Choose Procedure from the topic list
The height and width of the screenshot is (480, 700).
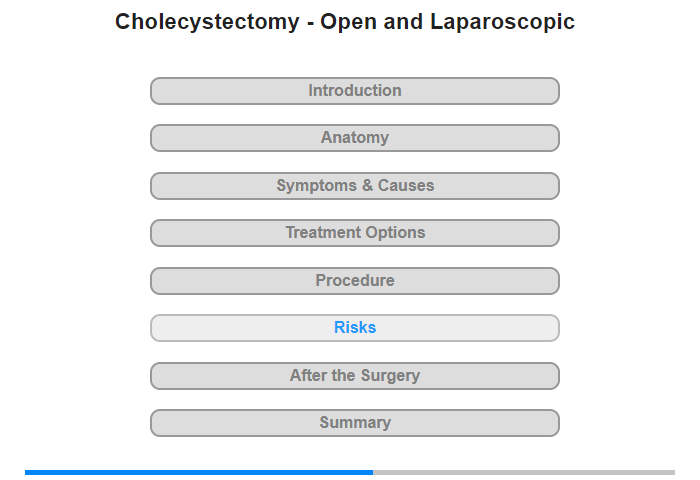pos(355,281)
